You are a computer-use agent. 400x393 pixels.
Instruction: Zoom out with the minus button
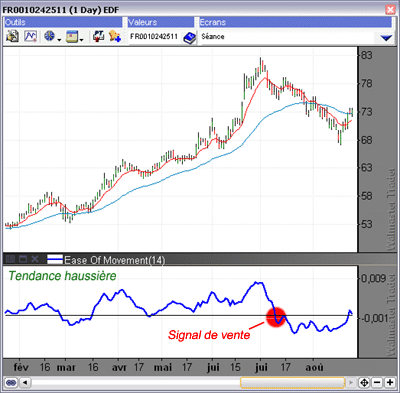[x=377, y=383]
